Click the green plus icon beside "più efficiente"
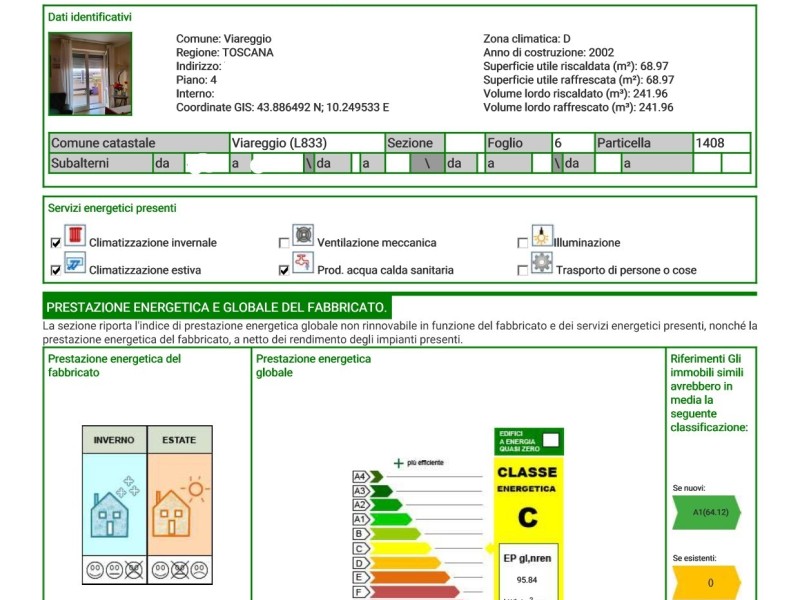Screen dimensions: 800x600 pos(398,463)
